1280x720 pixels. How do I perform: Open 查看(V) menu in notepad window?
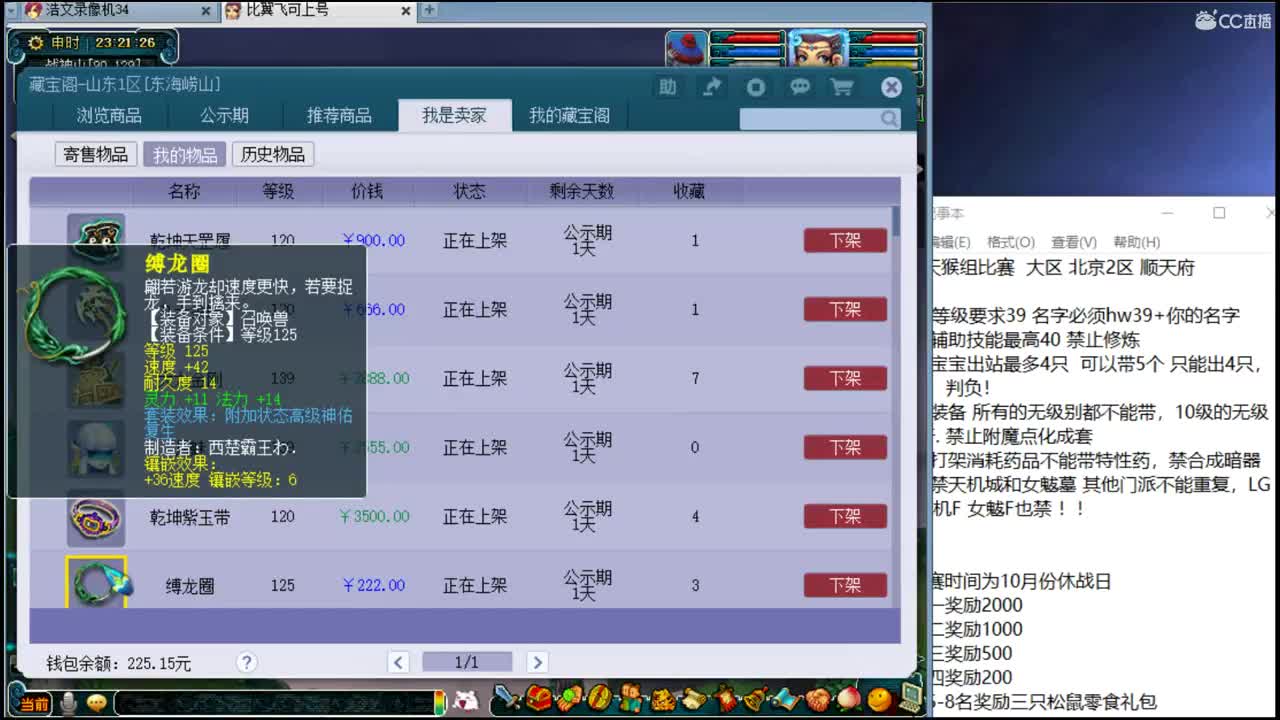1074,242
